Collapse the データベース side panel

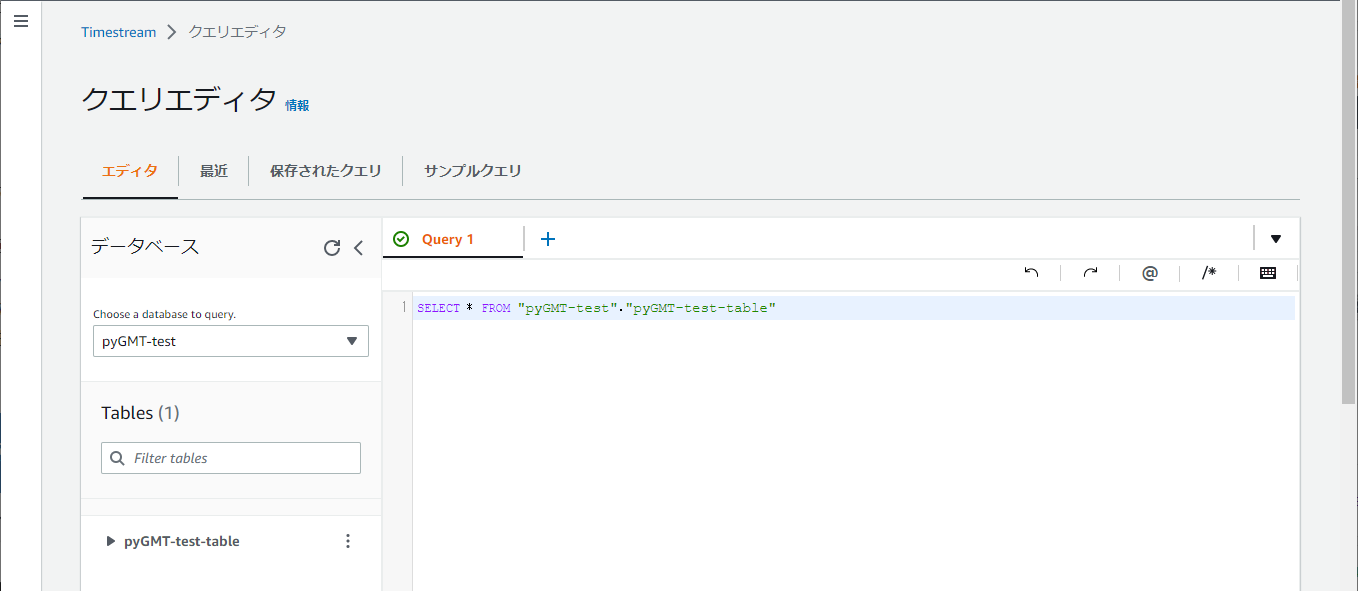coord(359,248)
